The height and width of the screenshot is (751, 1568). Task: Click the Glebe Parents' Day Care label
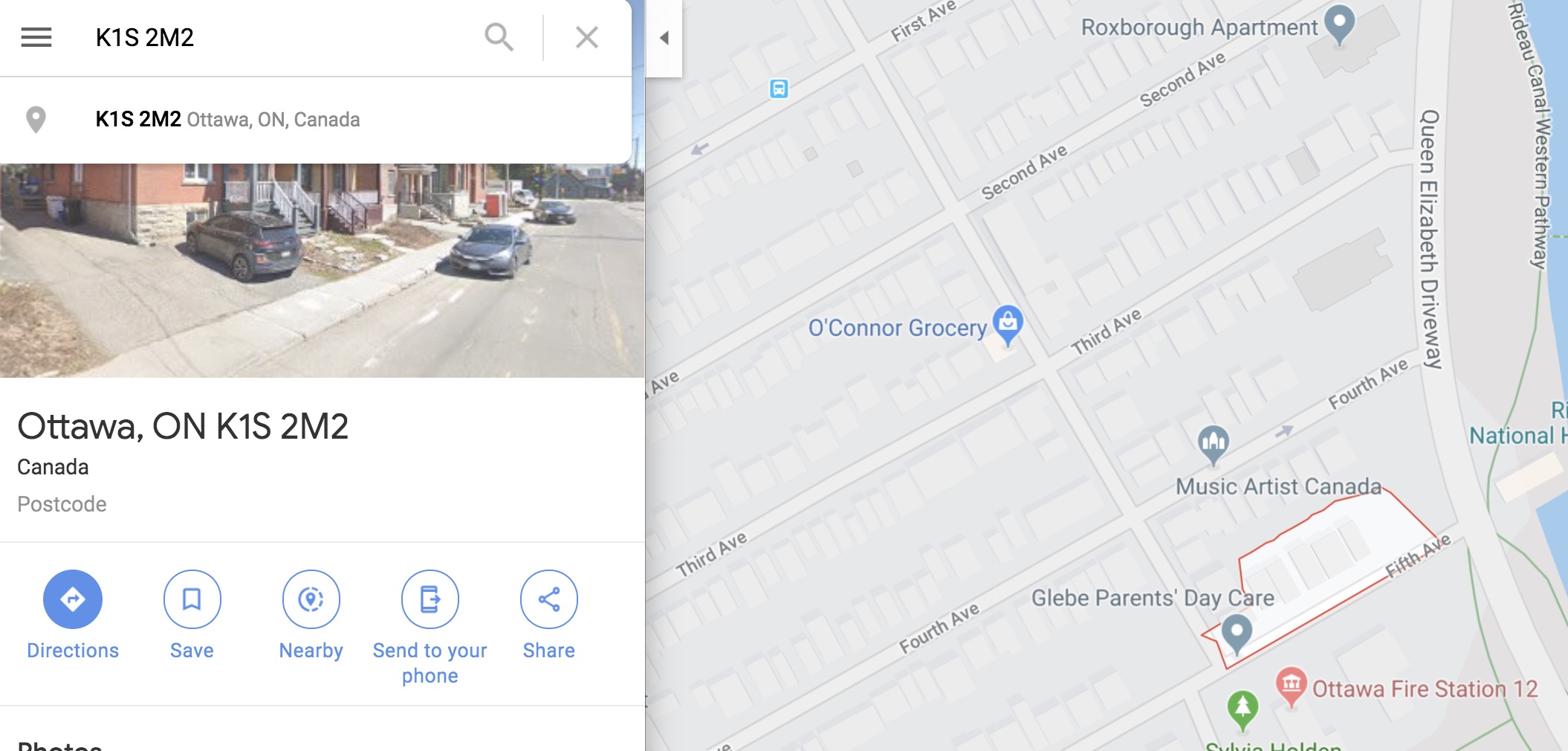[1152, 599]
